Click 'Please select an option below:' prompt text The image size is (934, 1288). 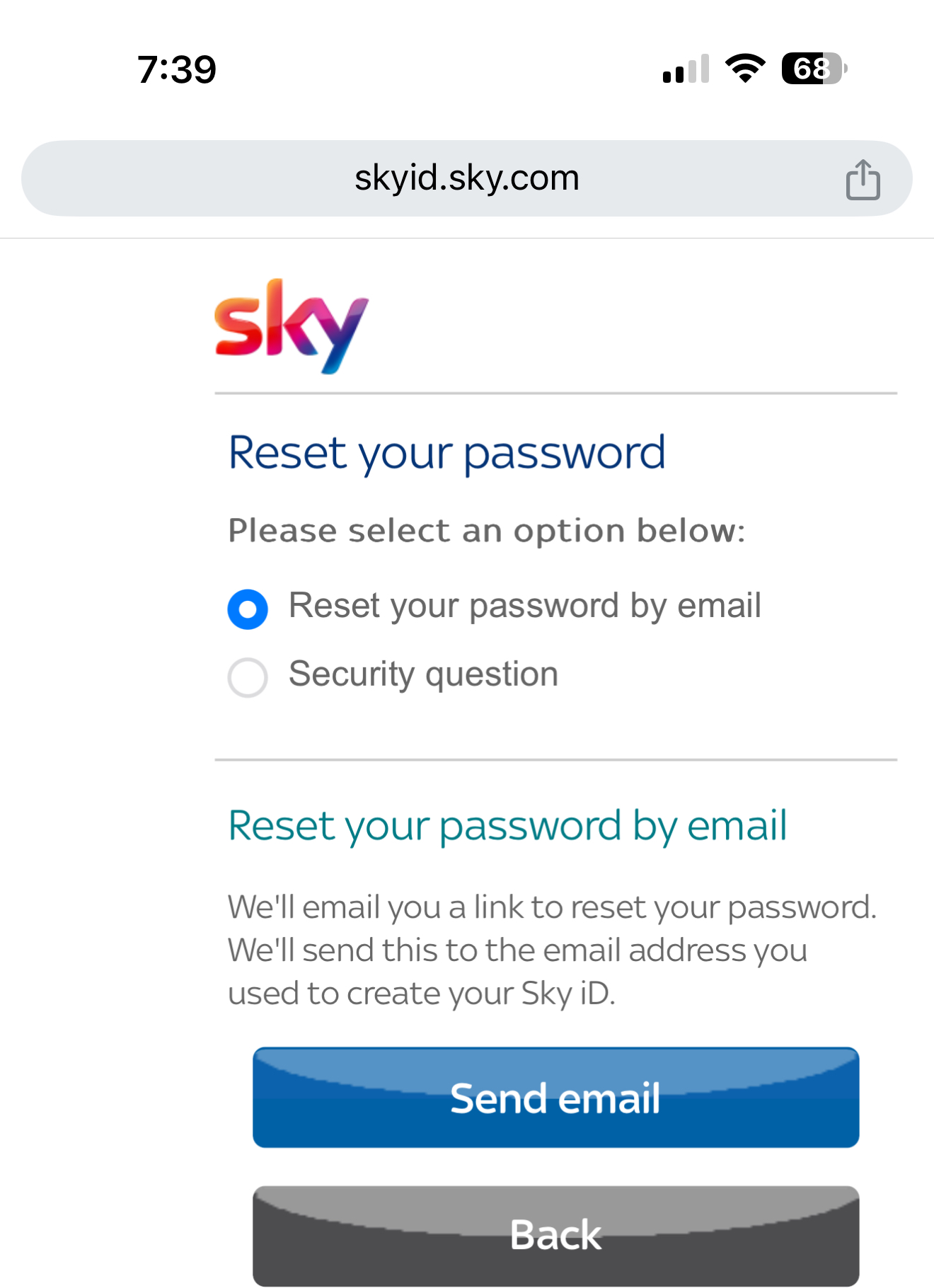487,531
